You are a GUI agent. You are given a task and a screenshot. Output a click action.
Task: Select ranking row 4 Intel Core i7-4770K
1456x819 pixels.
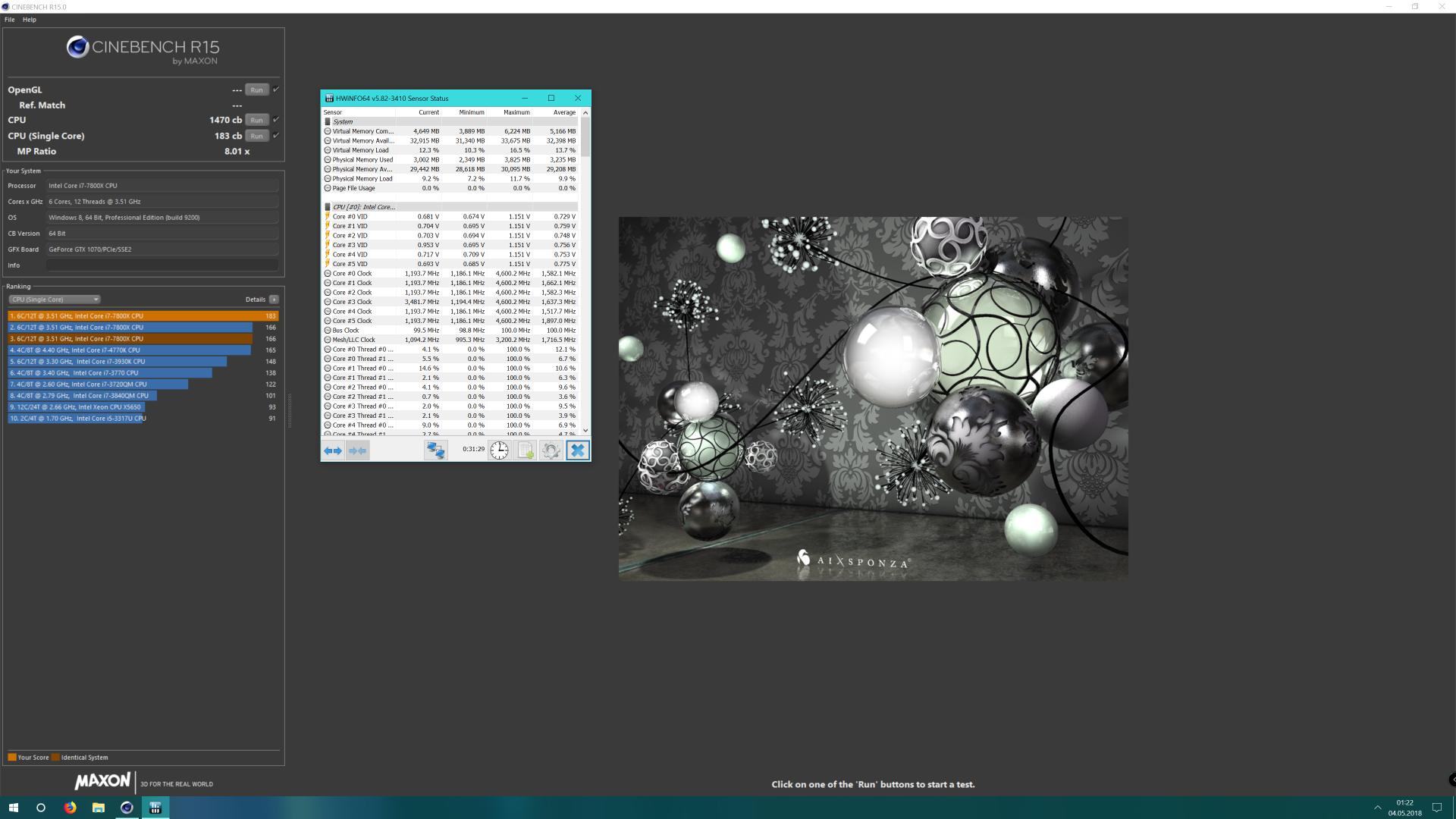point(143,350)
